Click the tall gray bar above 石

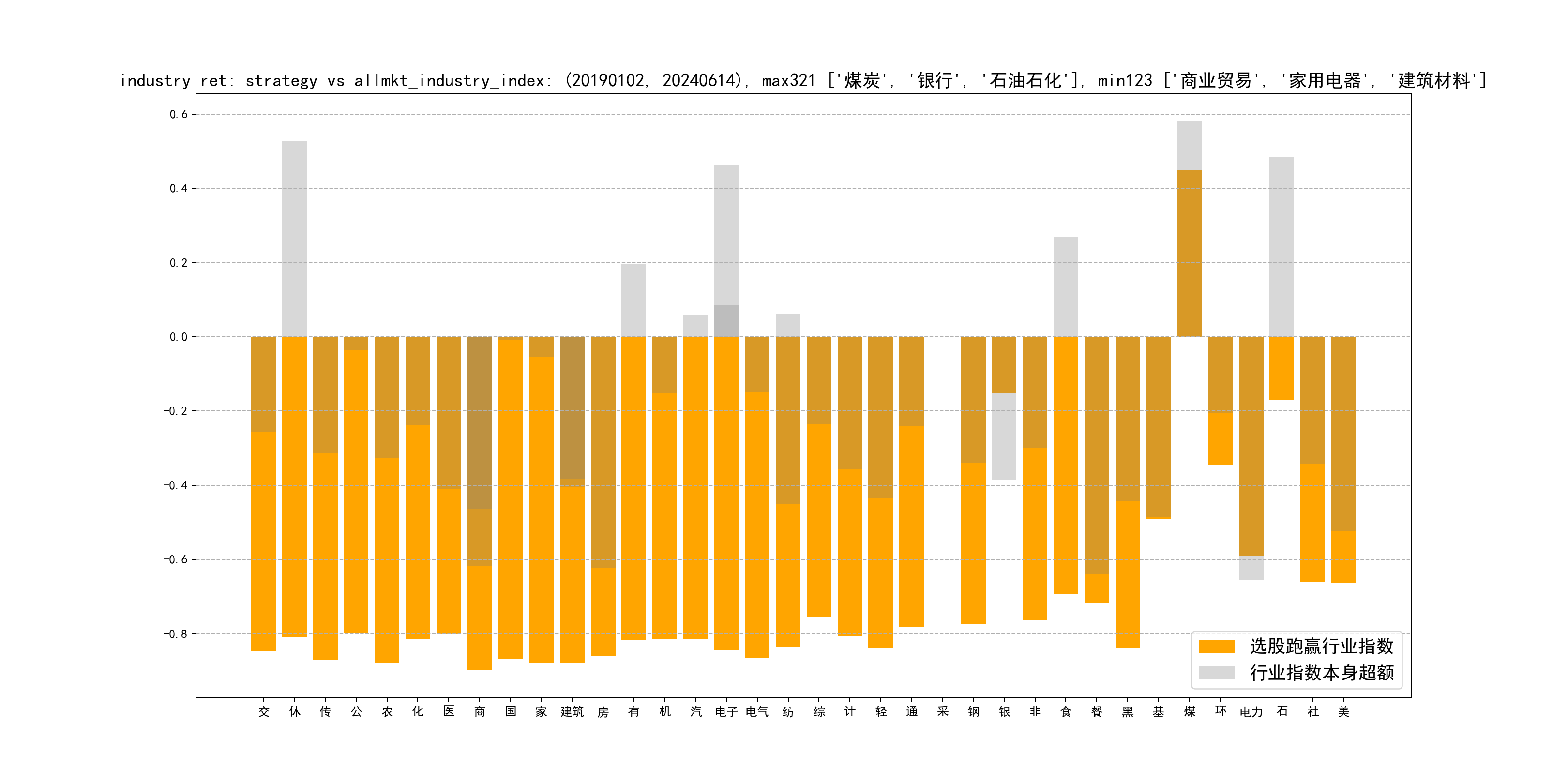click(x=1282, y=246)
